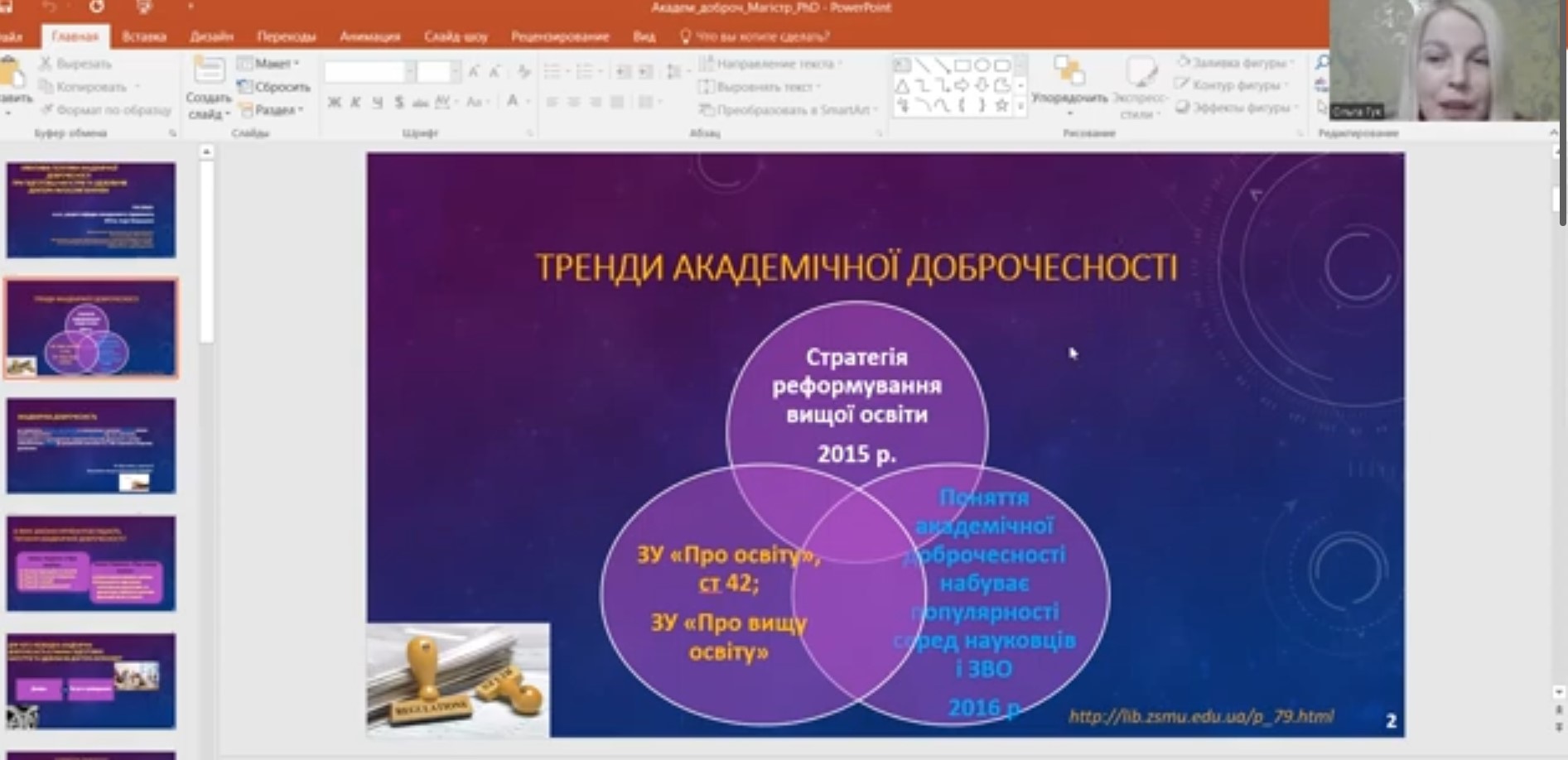Open the Home (Главная) ribbon tab
This screenshot has height=760, width=1568.
(x=75, y=36)
